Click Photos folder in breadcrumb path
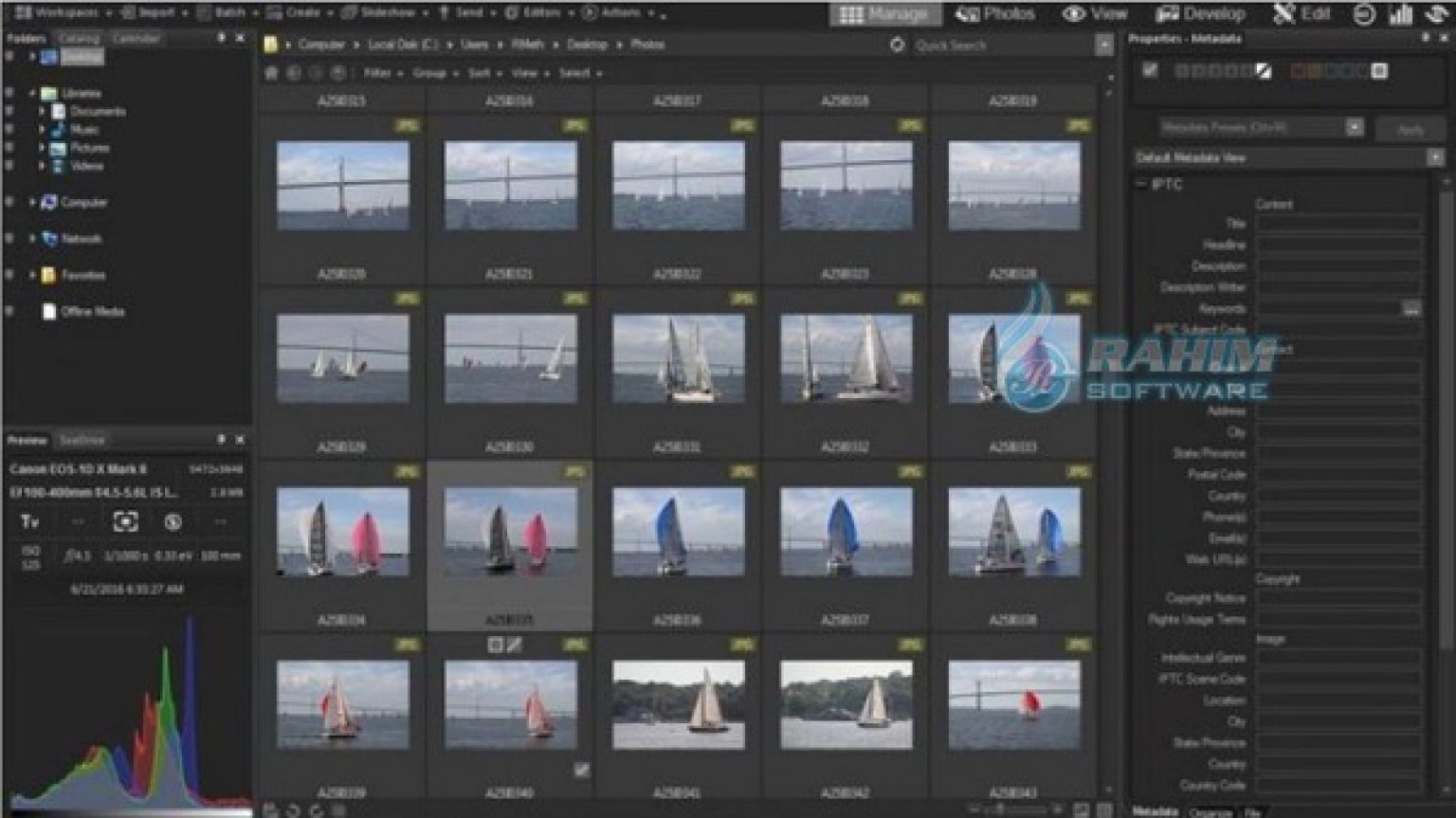The height and width of the screenshot is (818, 1456). 647,45
